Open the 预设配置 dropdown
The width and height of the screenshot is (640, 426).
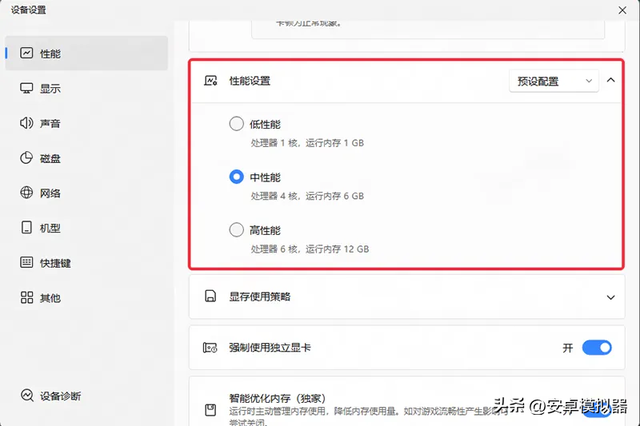point(553,80)
